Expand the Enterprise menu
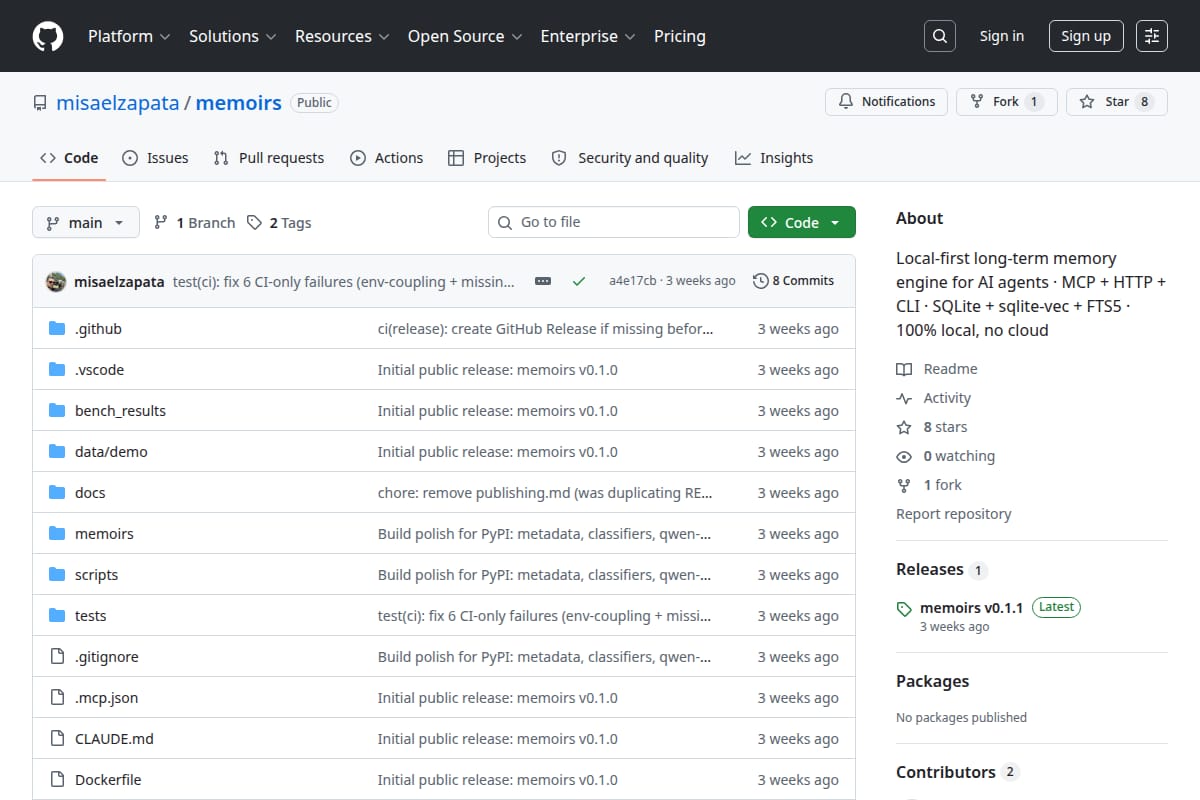The image size is (1200, 800). pos(588,36)
